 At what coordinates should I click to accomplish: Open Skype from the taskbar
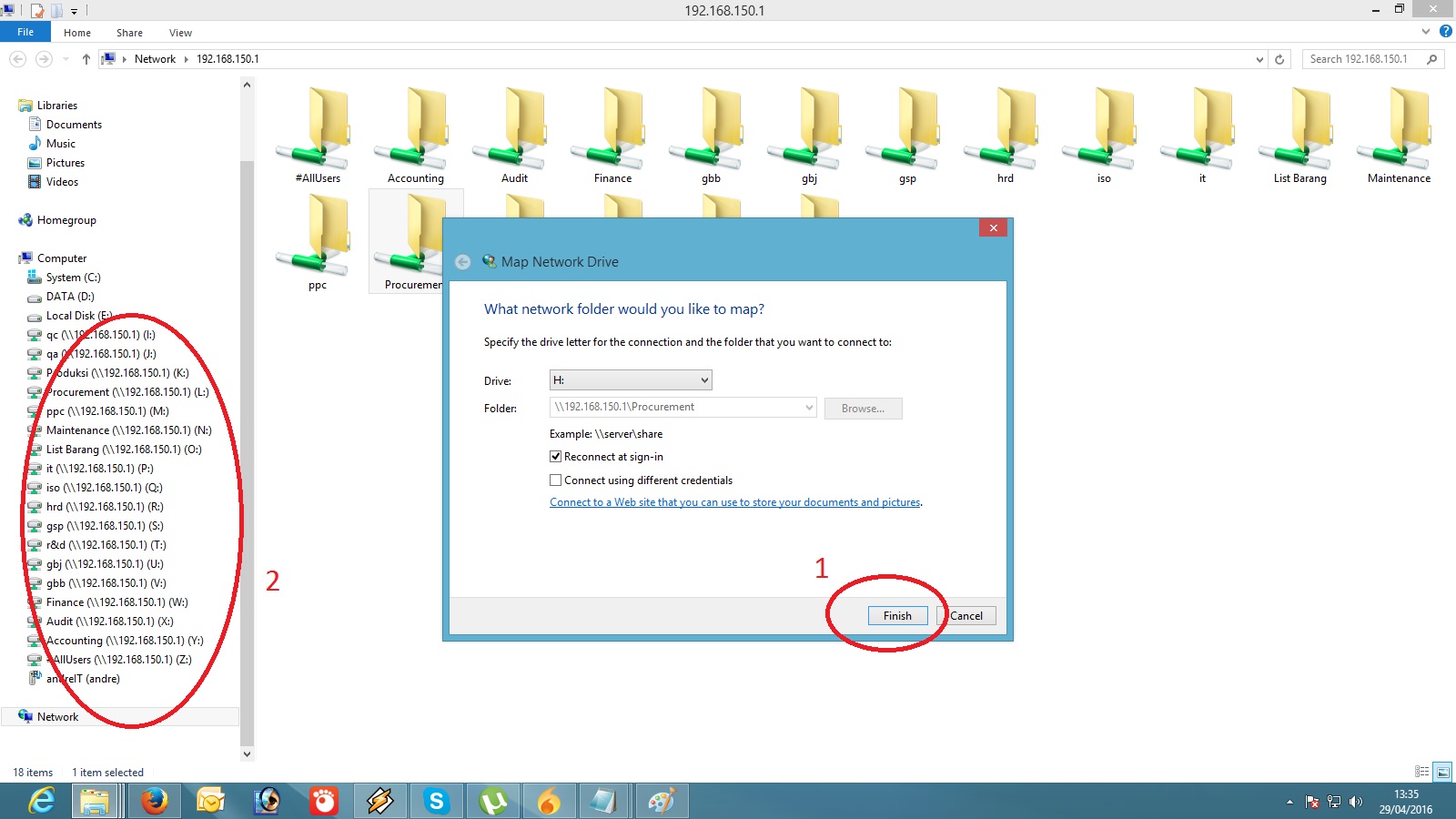(x=436, y=801)
